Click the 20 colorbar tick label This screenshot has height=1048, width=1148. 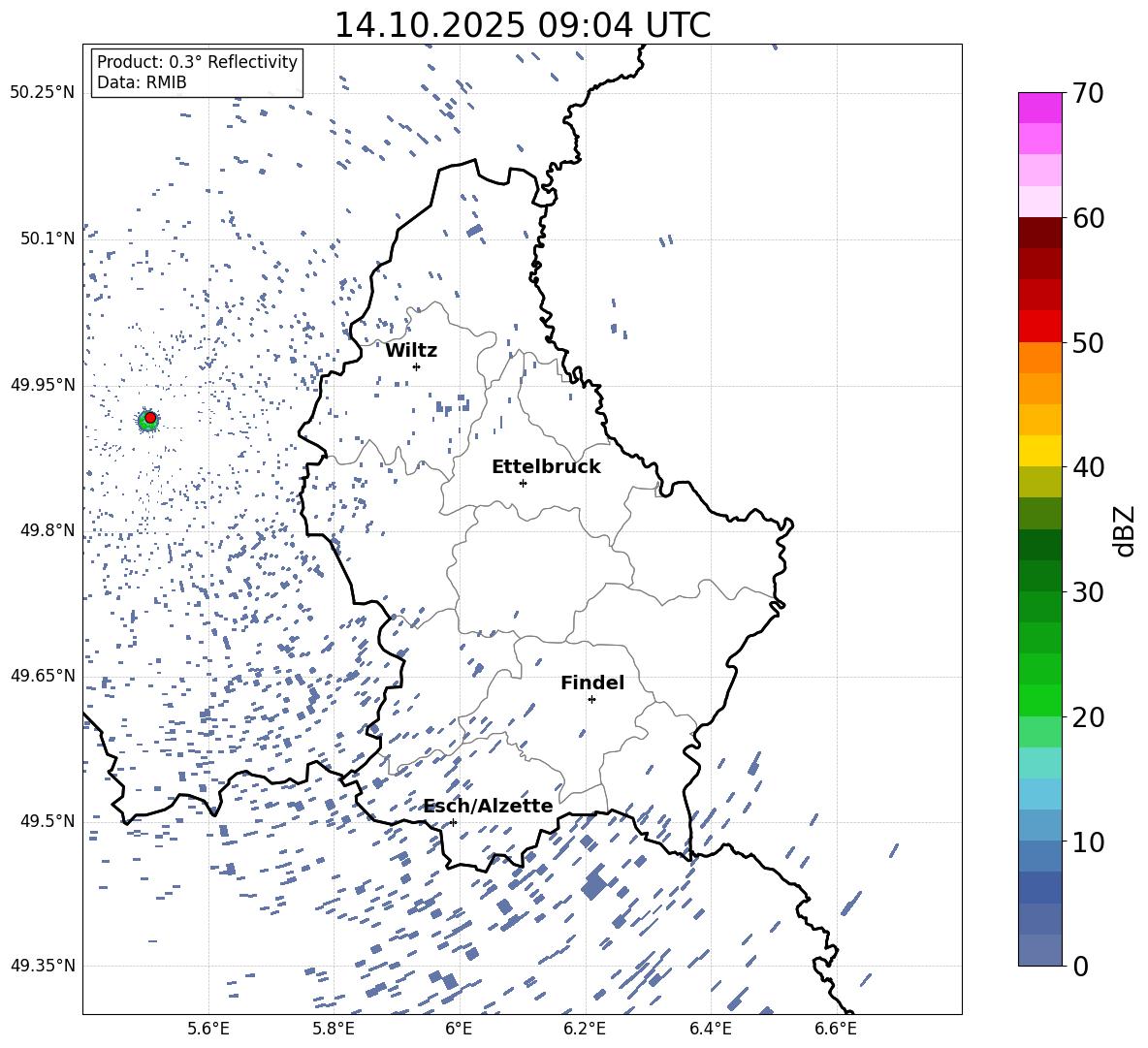coord(1088,717)
